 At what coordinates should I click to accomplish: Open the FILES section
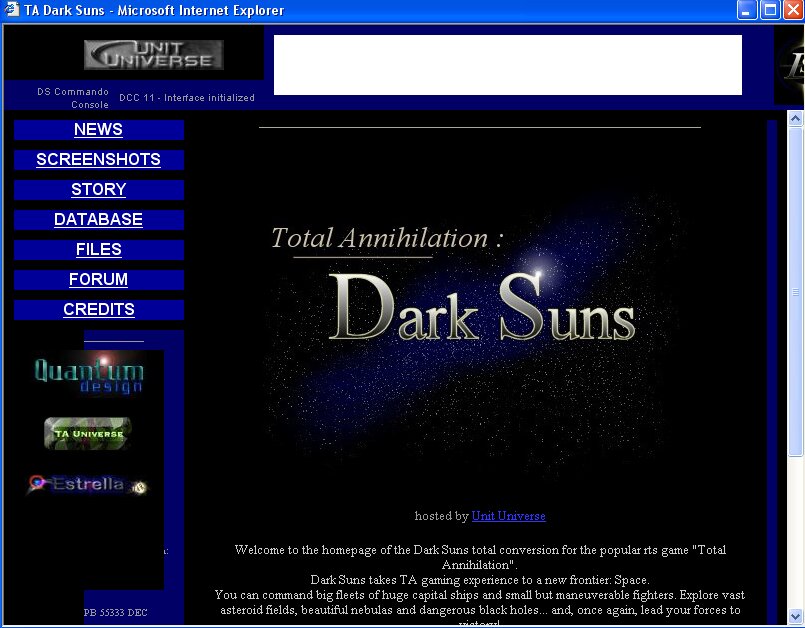click(99, 250)
